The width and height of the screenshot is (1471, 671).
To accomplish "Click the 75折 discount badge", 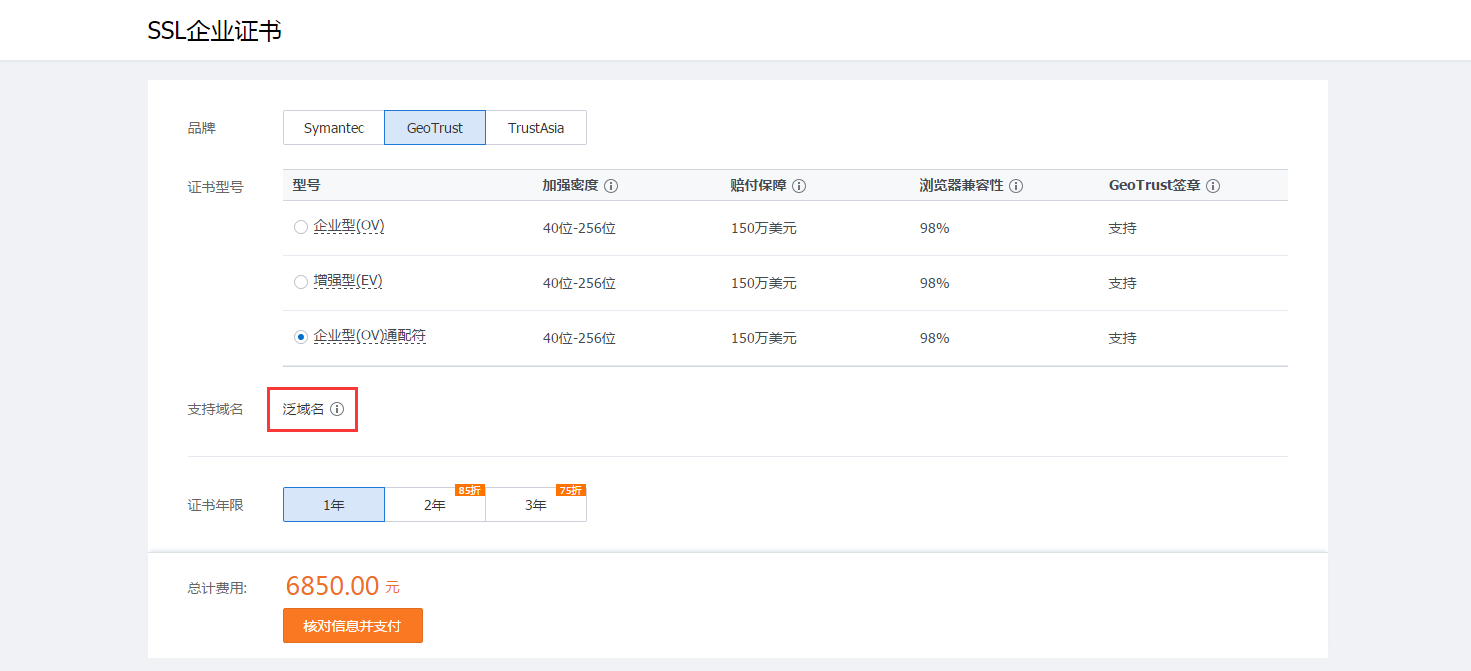I will (570, 490).
